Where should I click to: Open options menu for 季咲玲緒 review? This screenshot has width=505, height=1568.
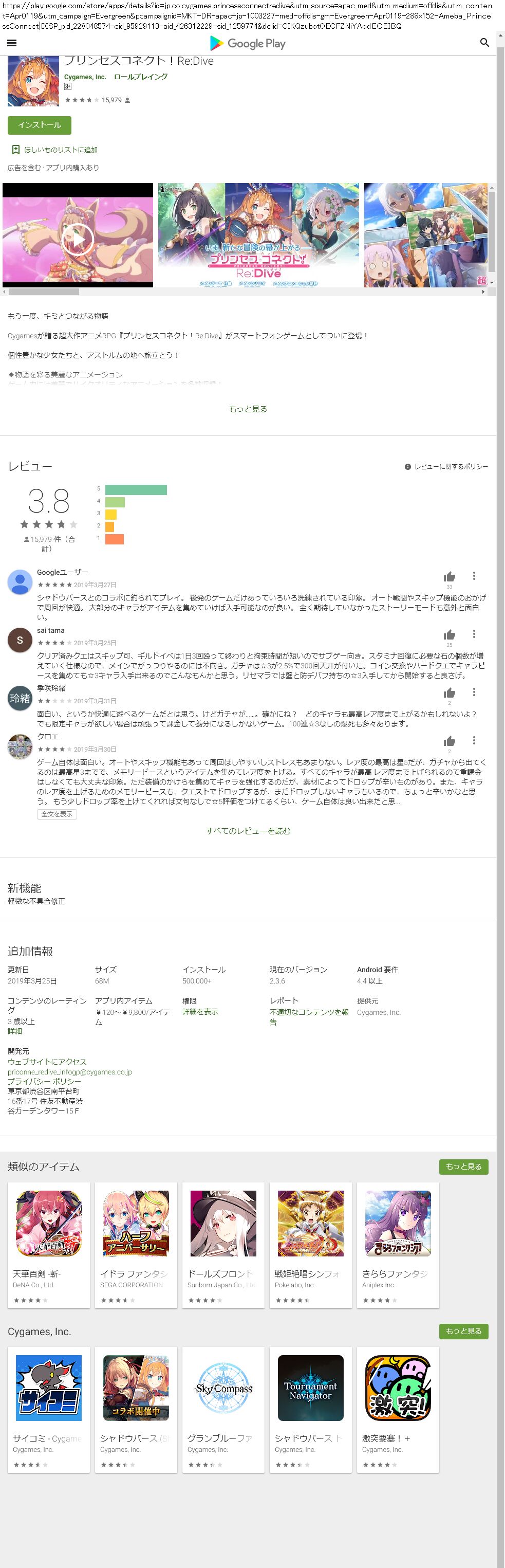click(x=474, y=692)
